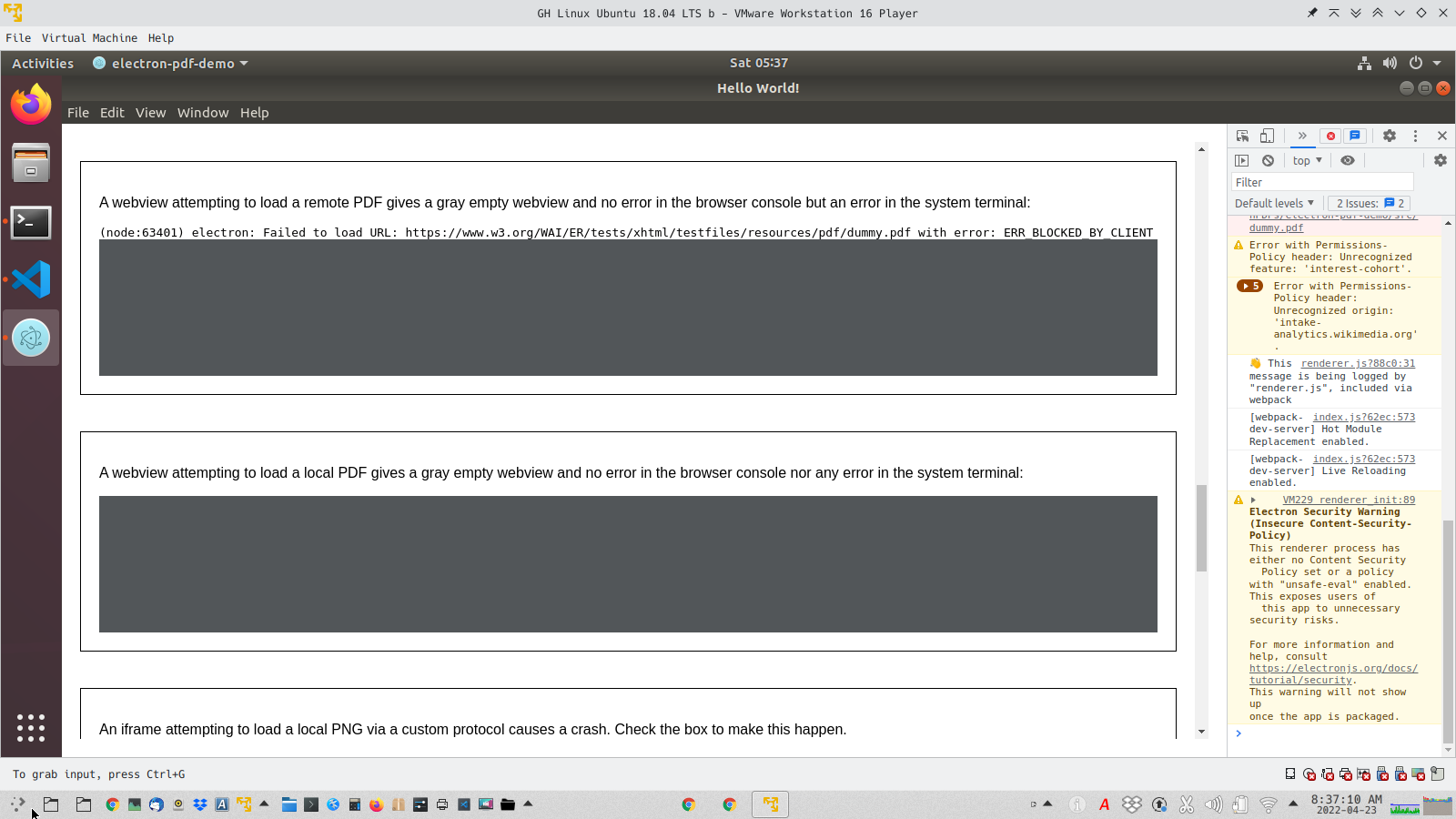Open DevTools settings with the gear icon

click(x=1390, y=136)
